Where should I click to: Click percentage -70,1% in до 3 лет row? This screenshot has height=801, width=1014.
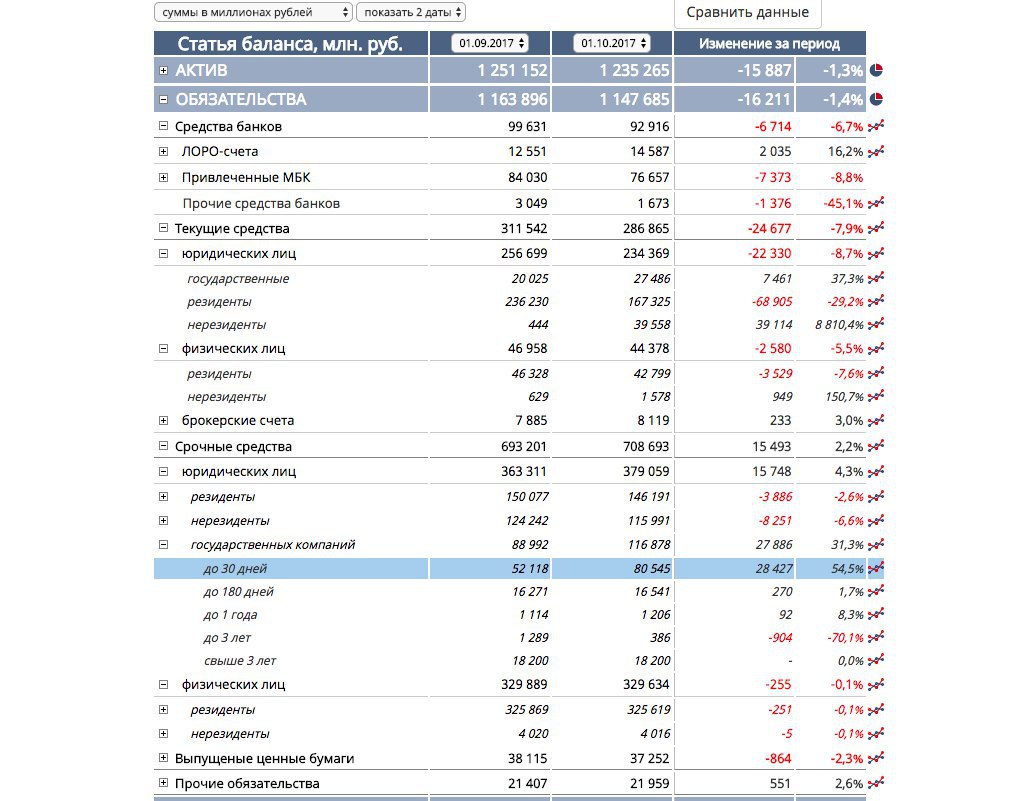(x=845, y=638)
